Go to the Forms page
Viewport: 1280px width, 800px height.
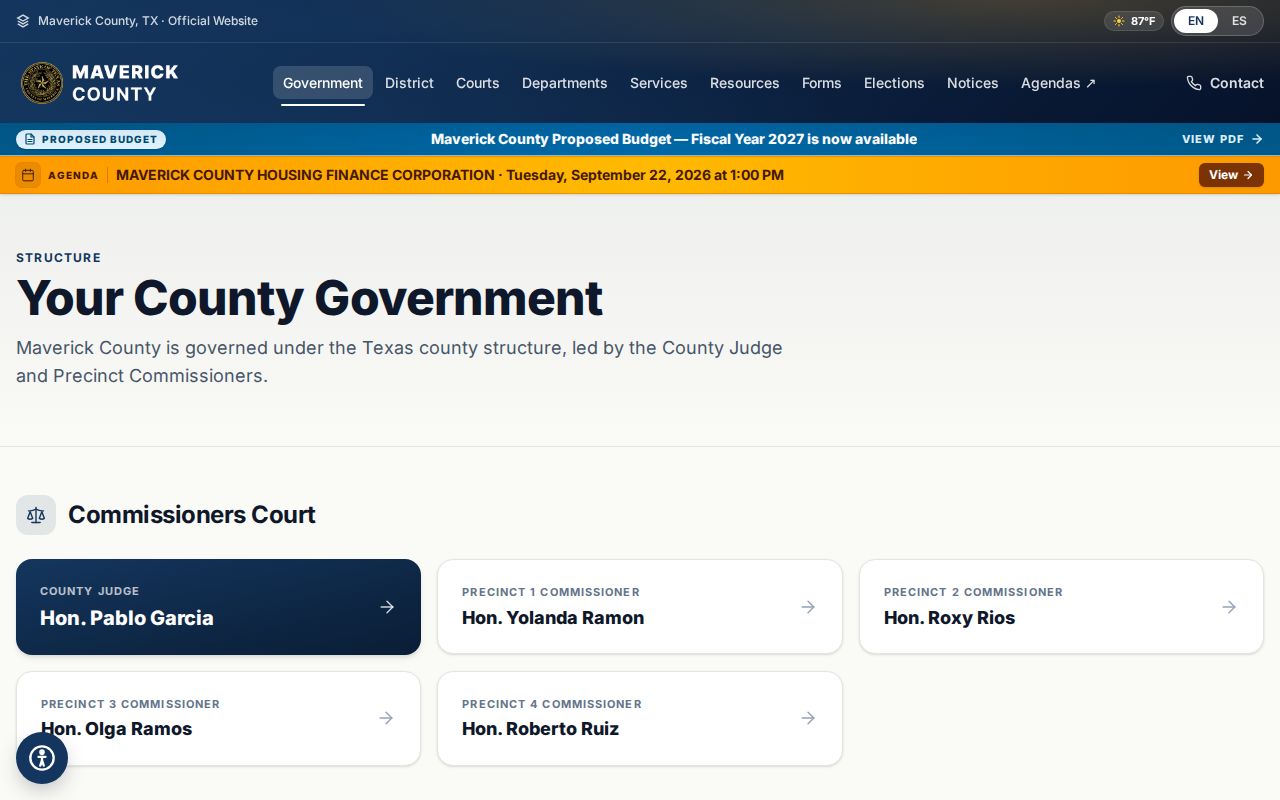pos(822,83)
